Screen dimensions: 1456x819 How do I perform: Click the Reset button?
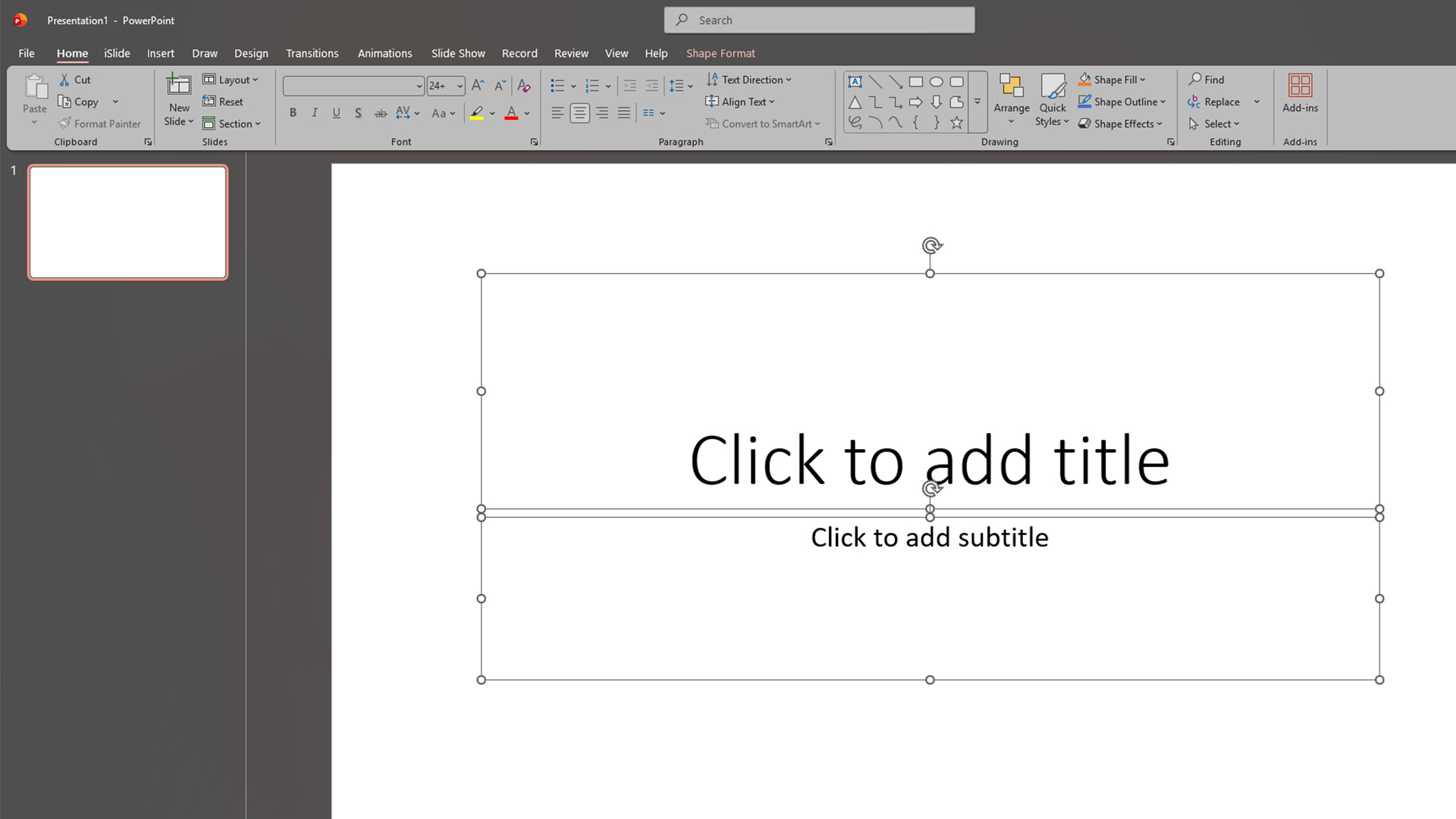pos(223,102)
